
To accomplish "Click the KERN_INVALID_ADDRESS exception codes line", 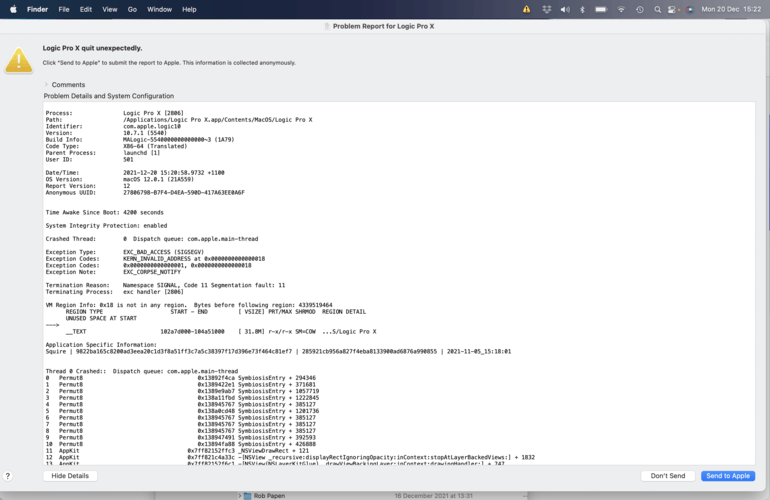I will pyautogui.click(x=155, y=259).
